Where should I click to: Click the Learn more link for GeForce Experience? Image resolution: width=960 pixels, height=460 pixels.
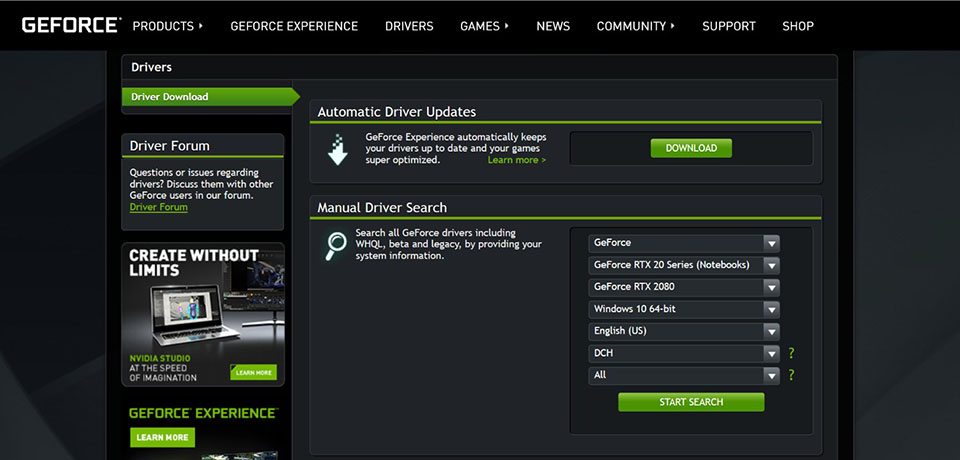[517, 160]
